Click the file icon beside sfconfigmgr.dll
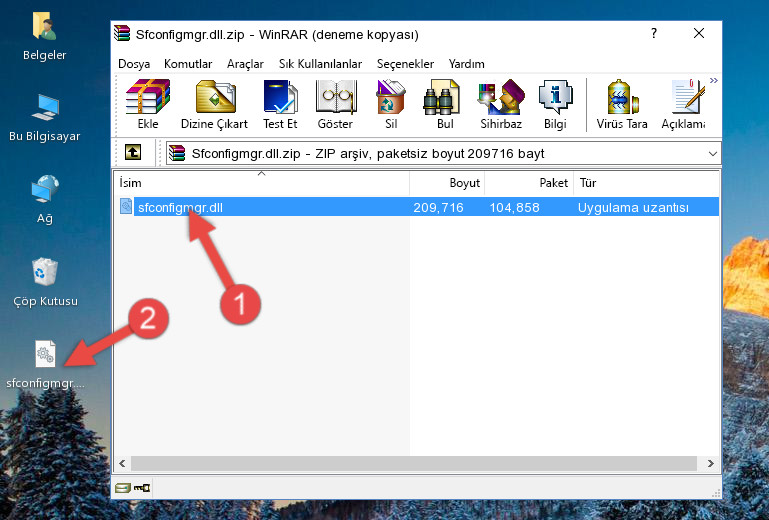 click(x=126, y=206)
